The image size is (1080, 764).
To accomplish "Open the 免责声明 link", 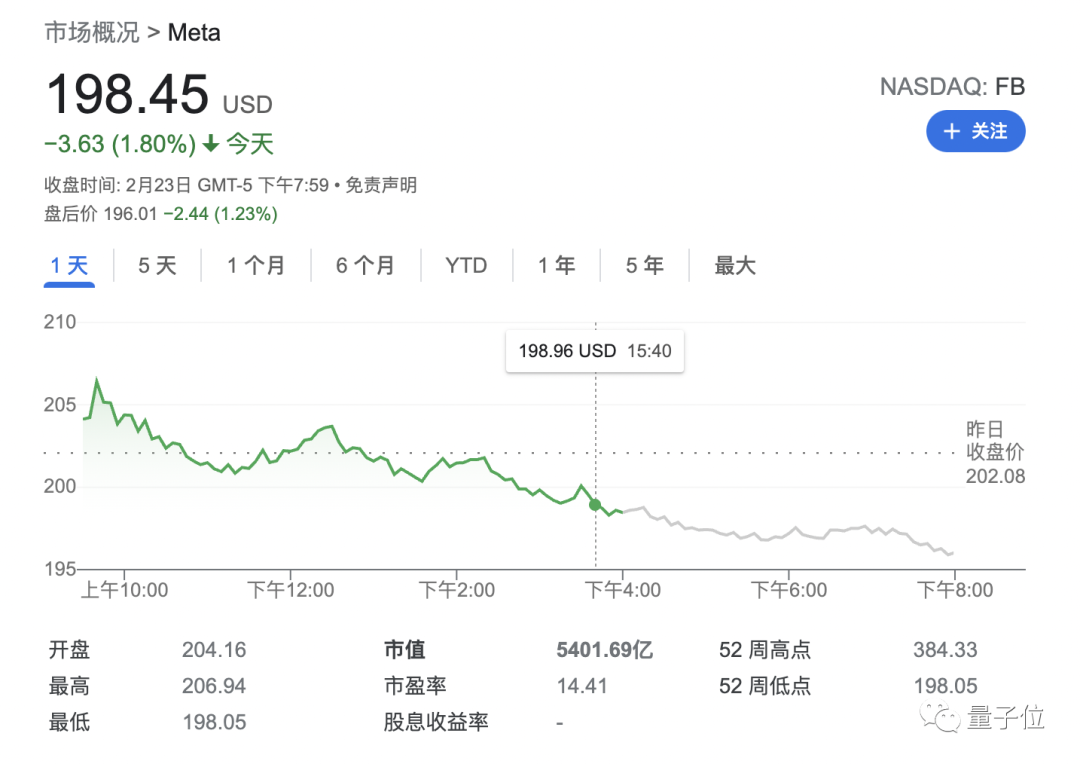I will click(x=381, y=185).
